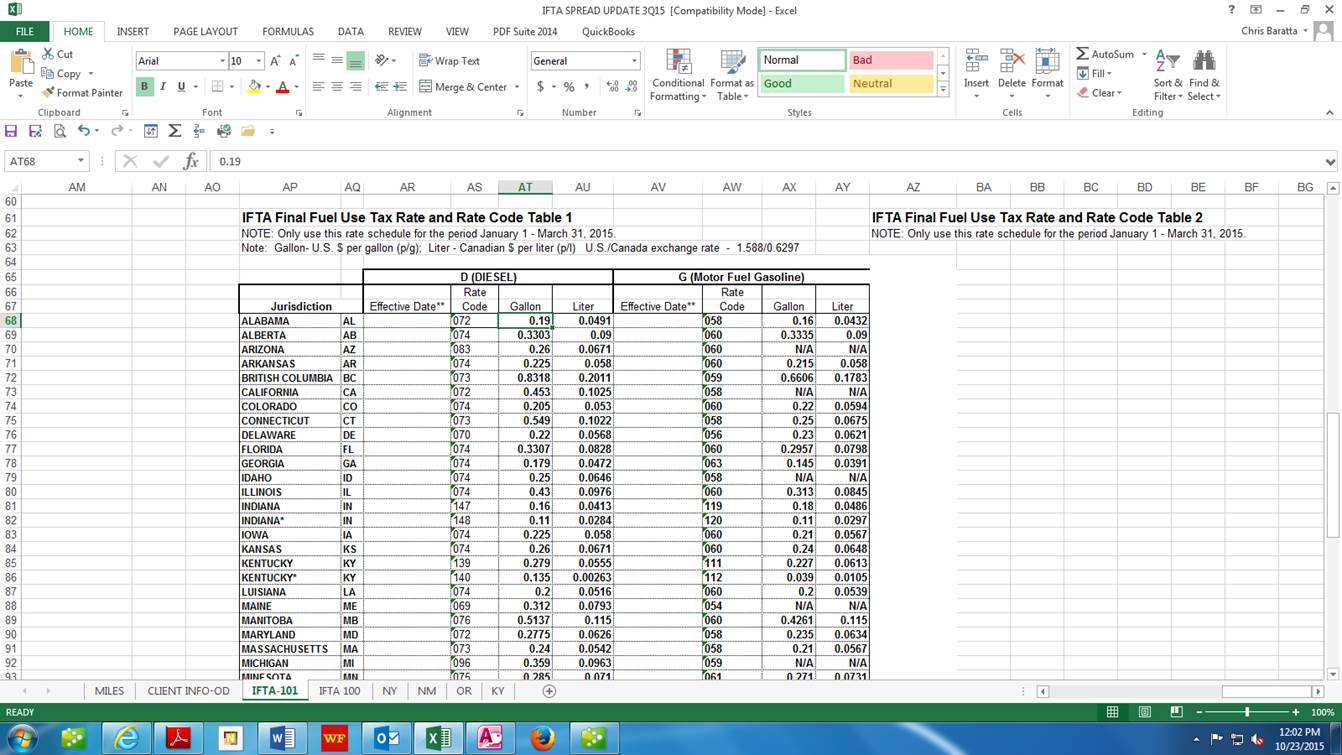Toggle Wrap Text for the cell
Viewport: 1342px width, 755px height.
point(449,61)
